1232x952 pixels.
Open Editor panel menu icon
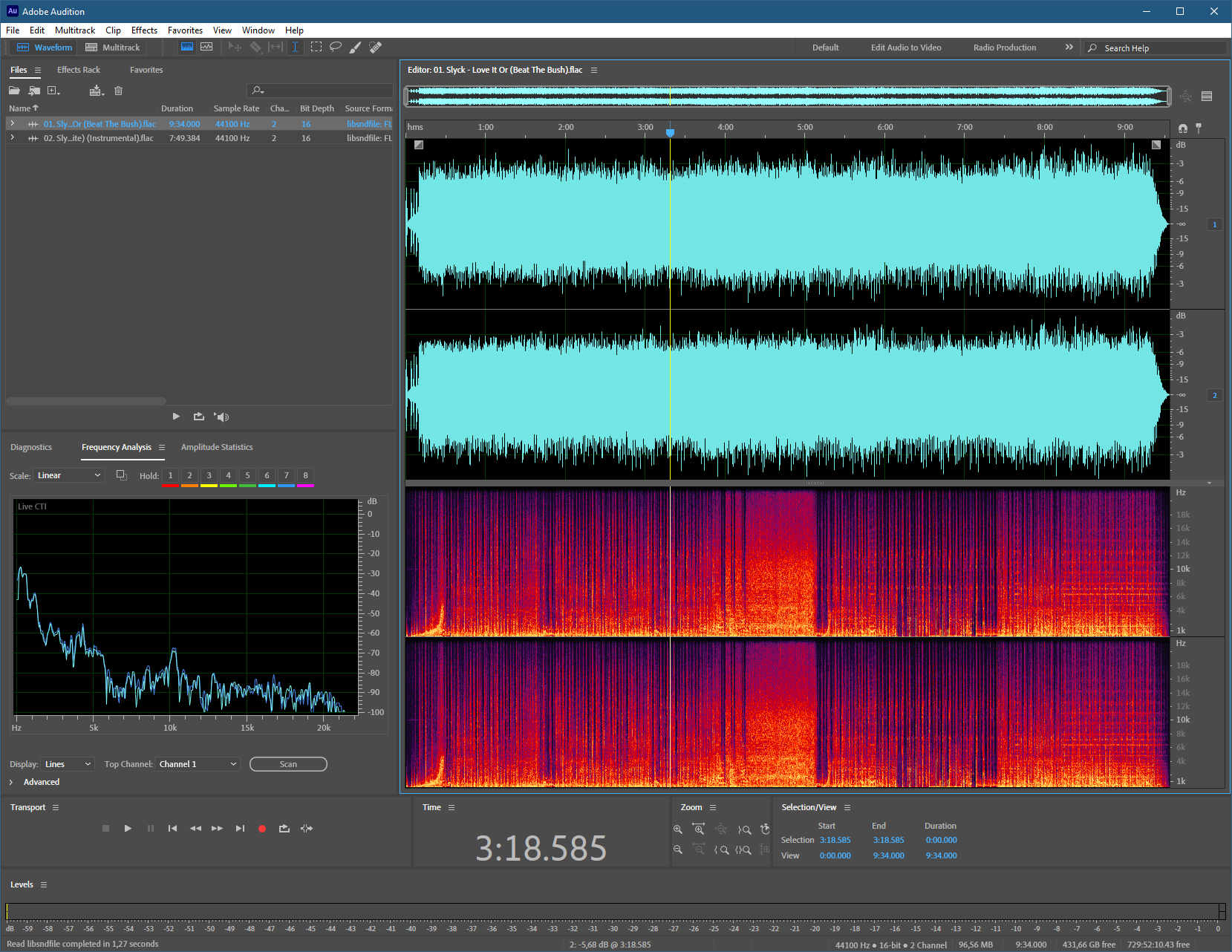tap(593, 70)
